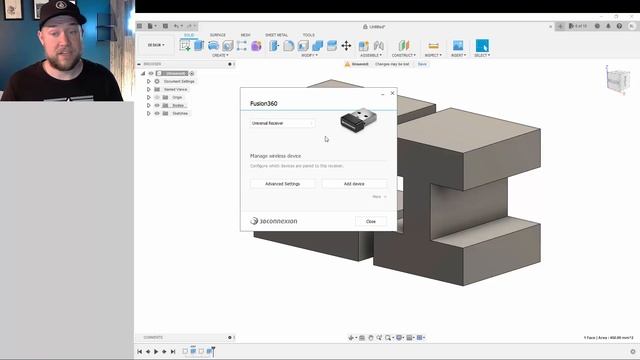Select the Rectangular Pattern tool

(x=242, y=46)
